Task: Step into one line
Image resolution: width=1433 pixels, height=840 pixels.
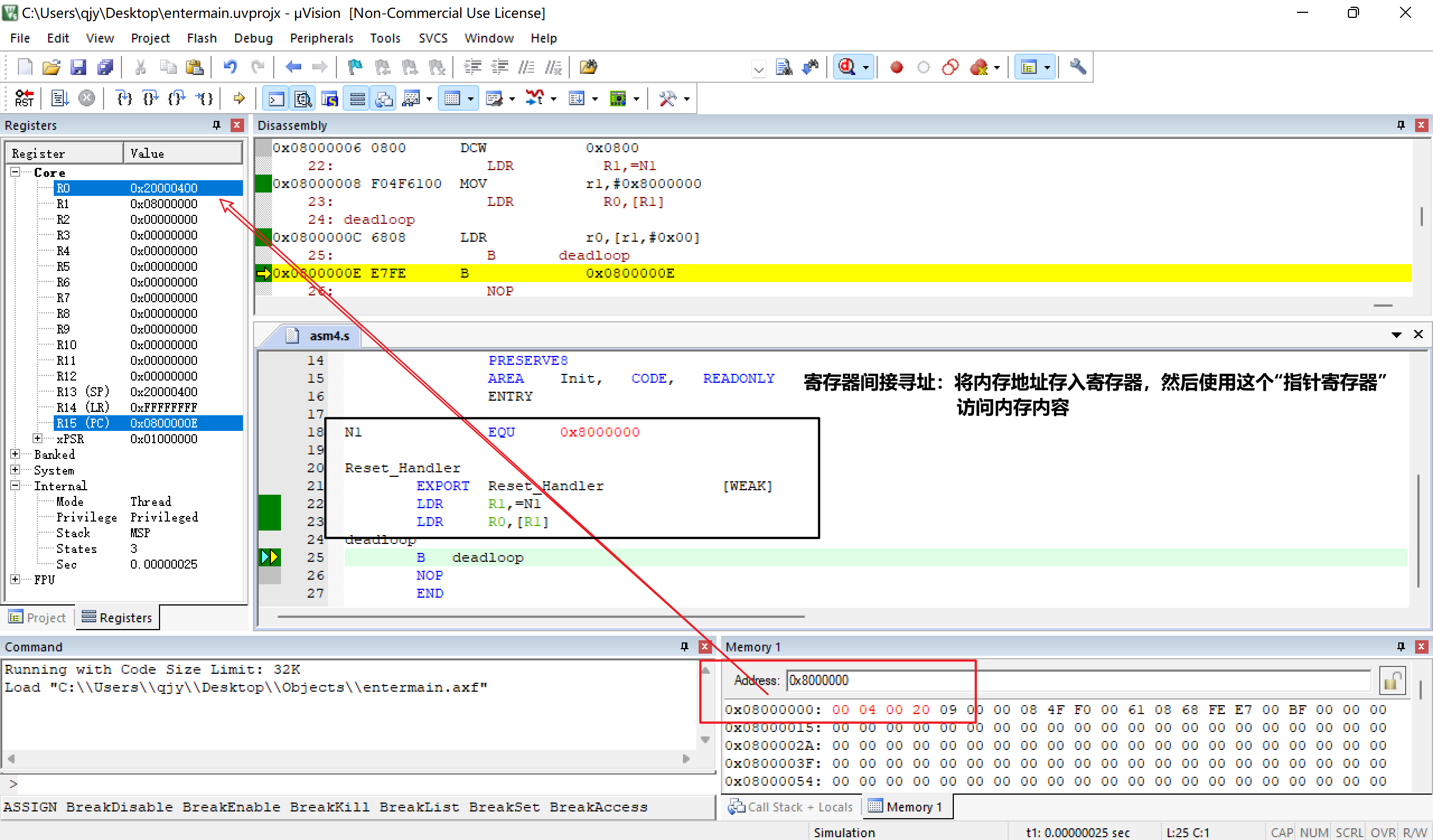Action: coord(124,99)
